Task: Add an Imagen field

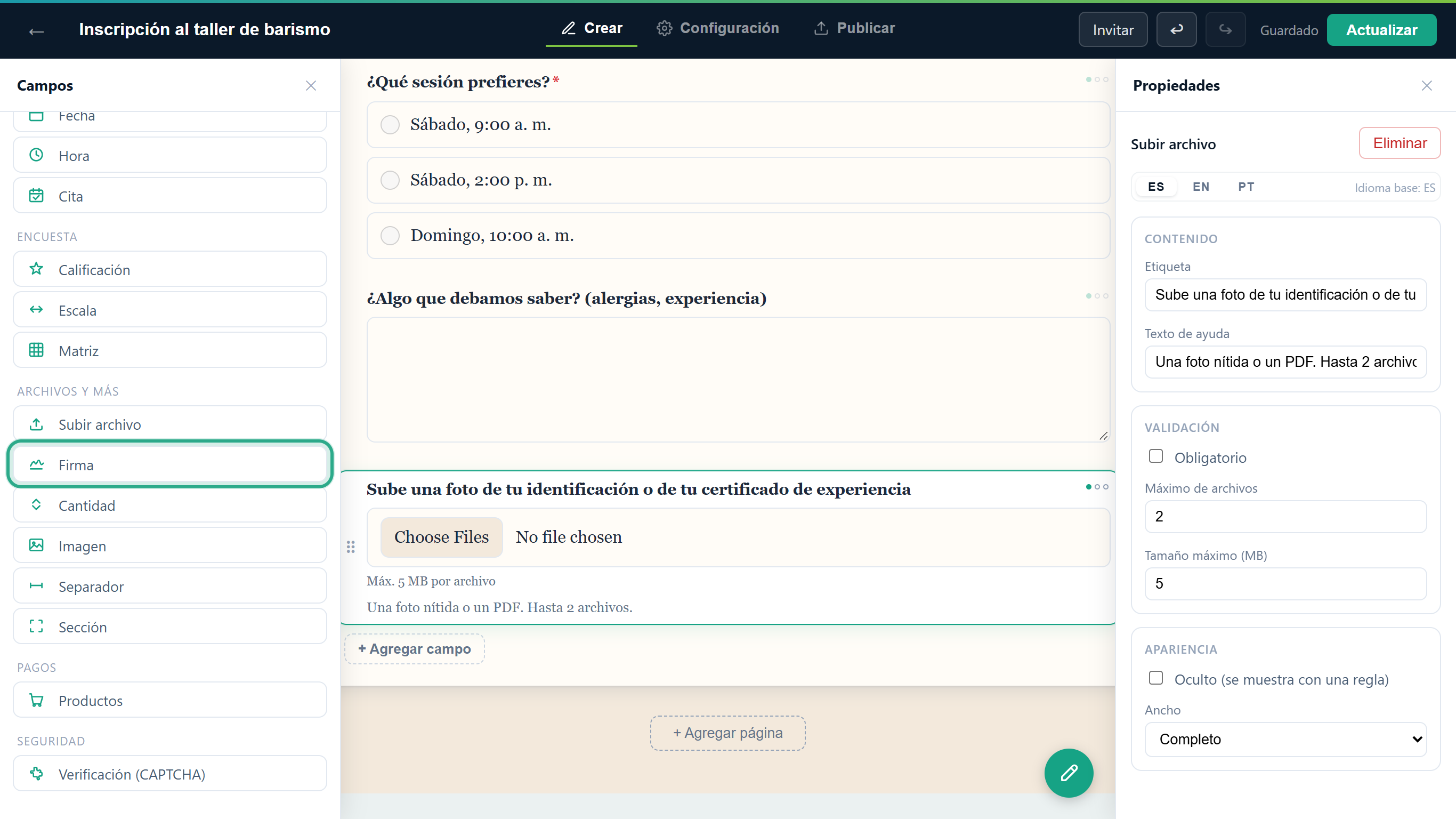Action: tap(169, 545)
